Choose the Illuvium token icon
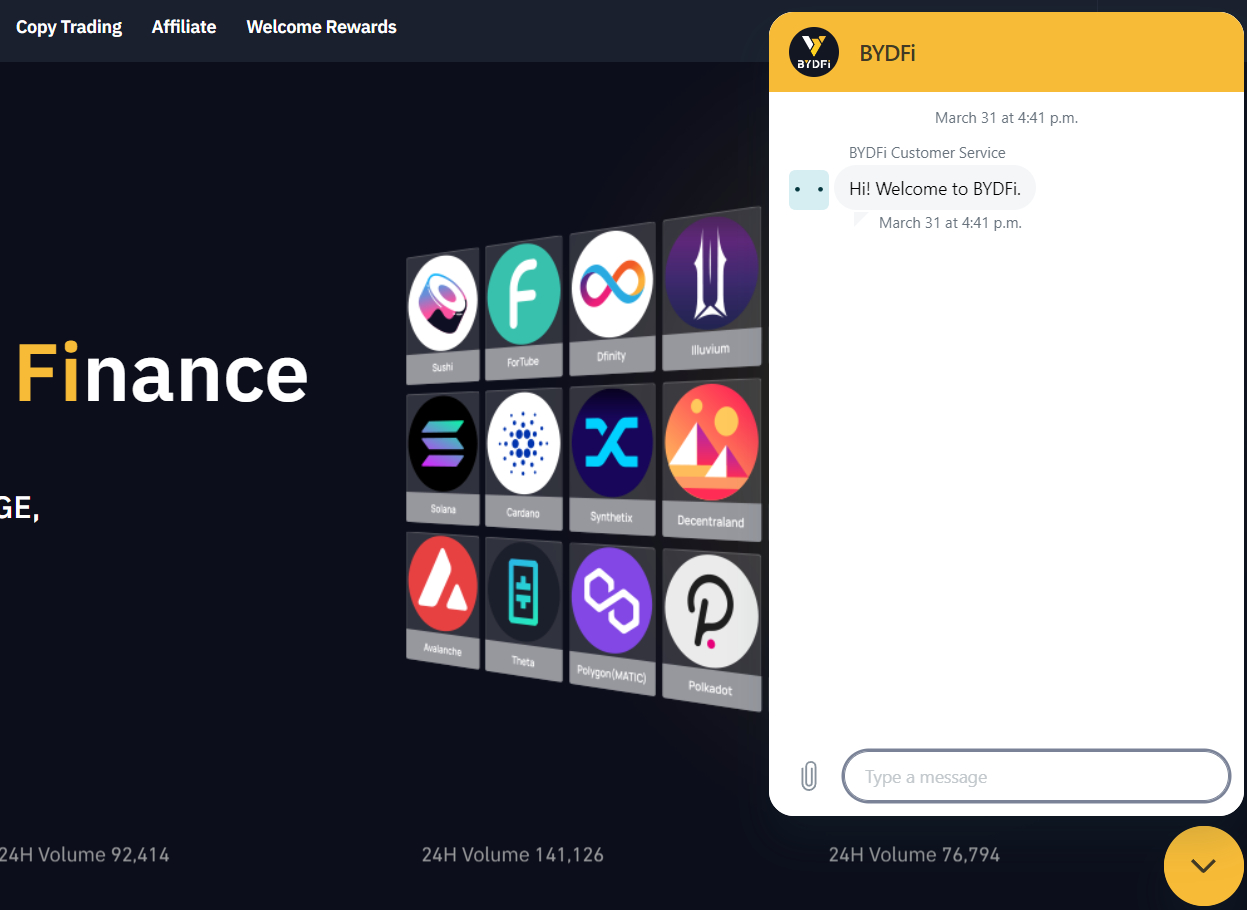The width and height of the screenshot is (1247, 910). point(711,274)
